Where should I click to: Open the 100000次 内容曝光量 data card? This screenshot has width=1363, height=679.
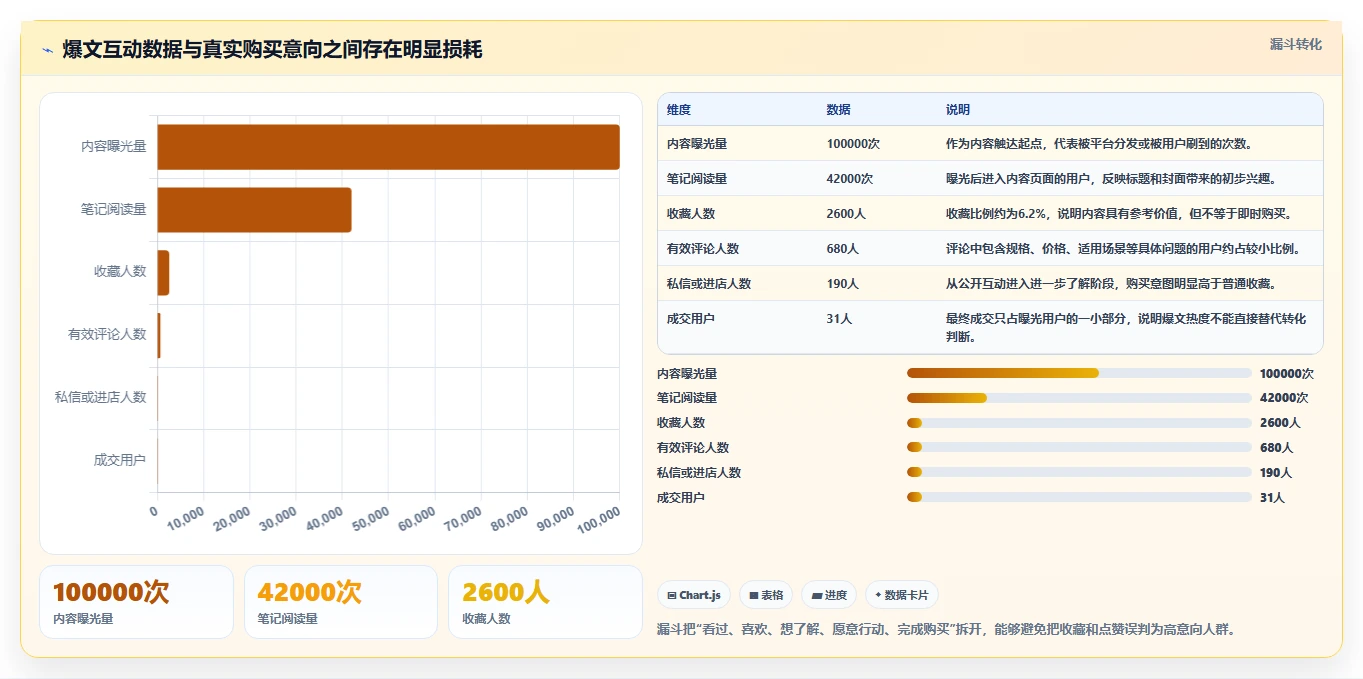point(136,602)
